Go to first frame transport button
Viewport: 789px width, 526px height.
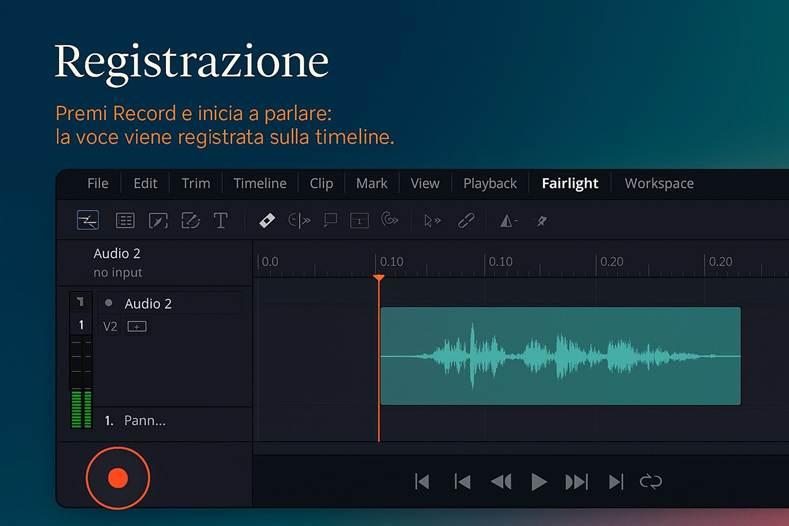click(x=422, y=482)
